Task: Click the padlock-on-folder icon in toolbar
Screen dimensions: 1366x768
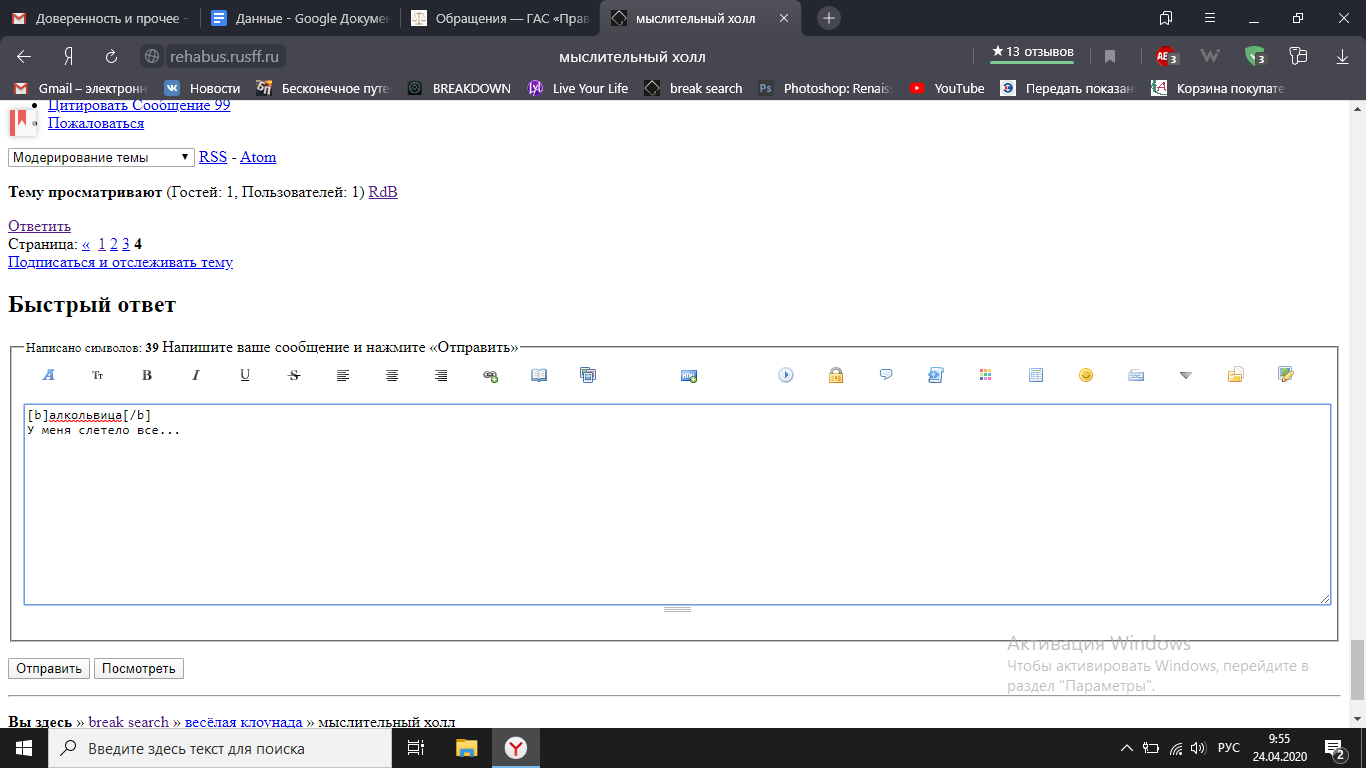Action: point(1236,375)
